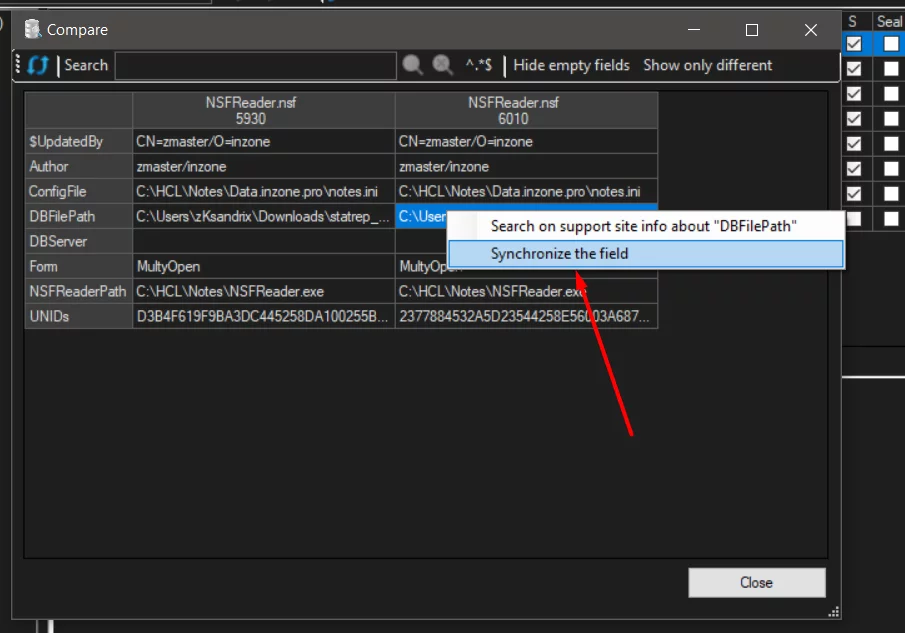This screenshot has height=633, width=905.
Task: Toggle Show only different
Action: (708, 65)
